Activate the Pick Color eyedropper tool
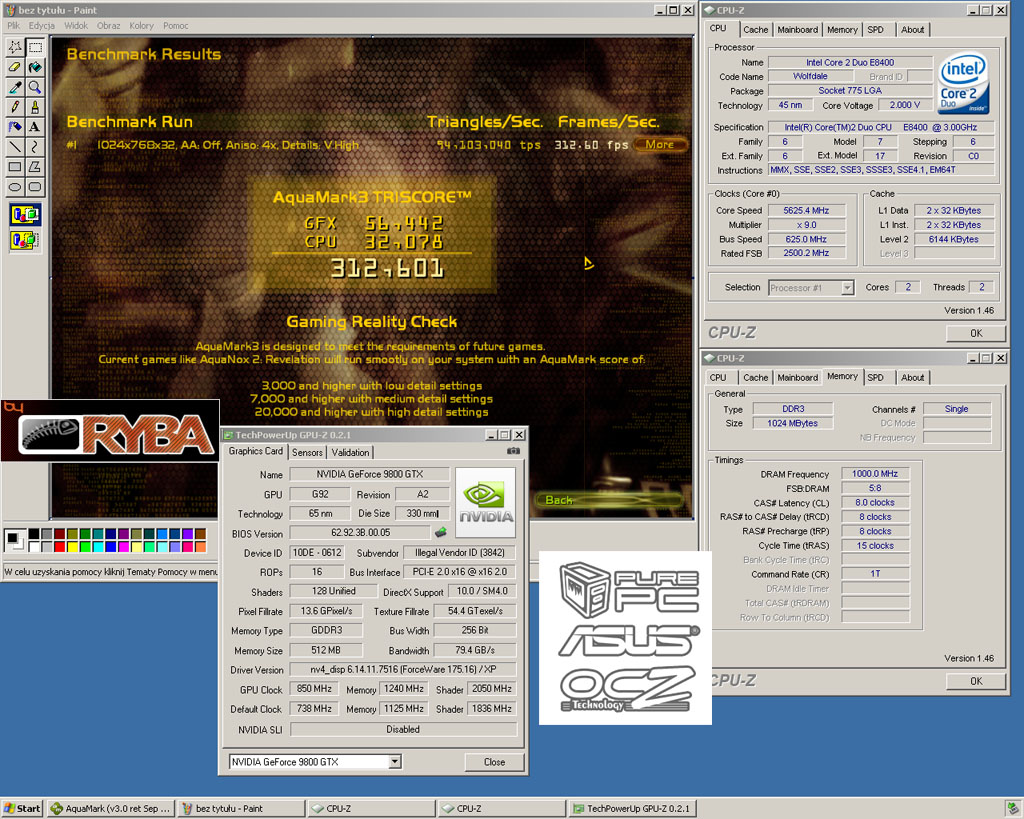 pyautogui.click(x=15, y=87)
